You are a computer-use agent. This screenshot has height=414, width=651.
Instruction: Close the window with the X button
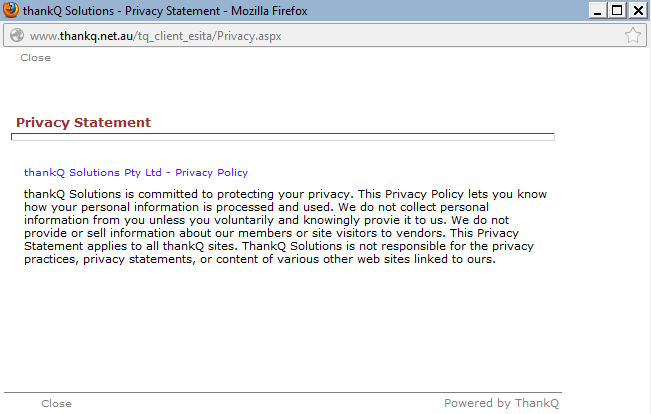(636, 11)
